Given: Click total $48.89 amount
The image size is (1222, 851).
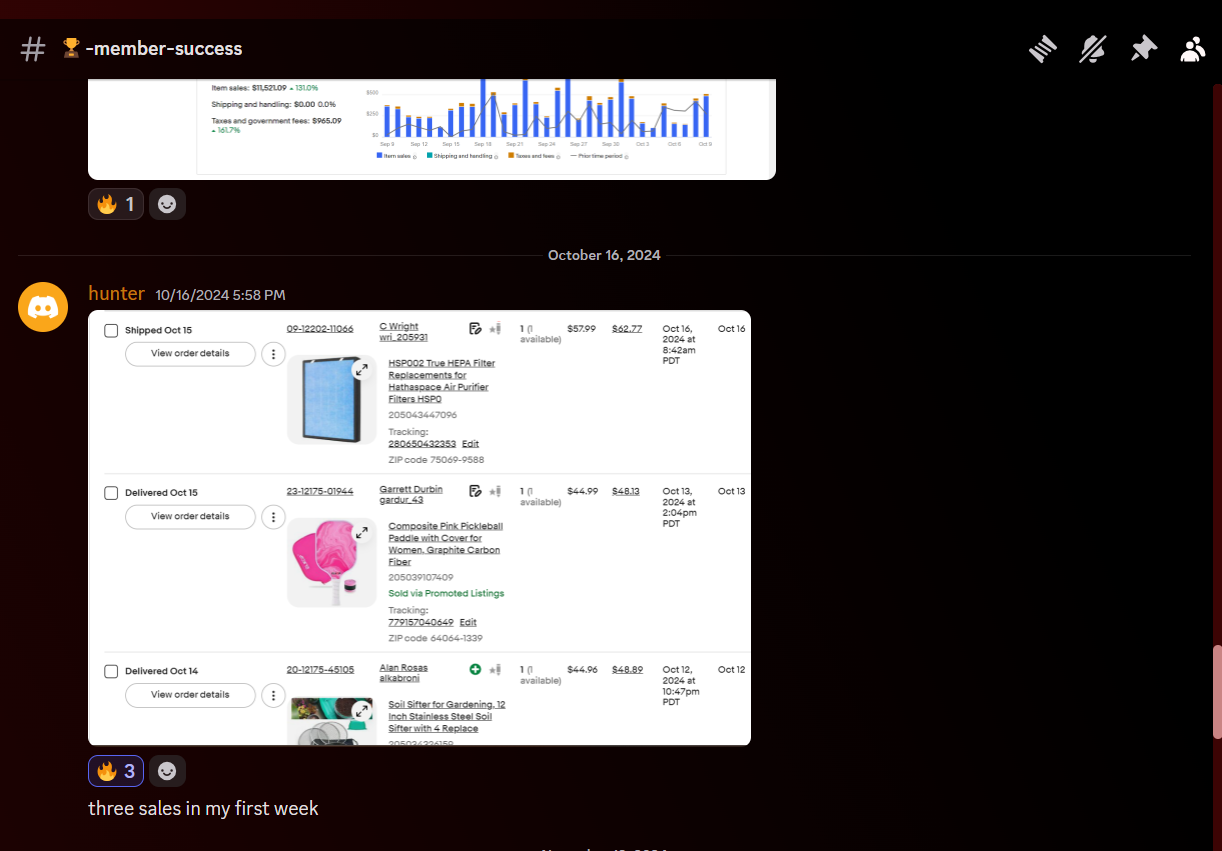Looking at the screenshot, I should [627, 669].
